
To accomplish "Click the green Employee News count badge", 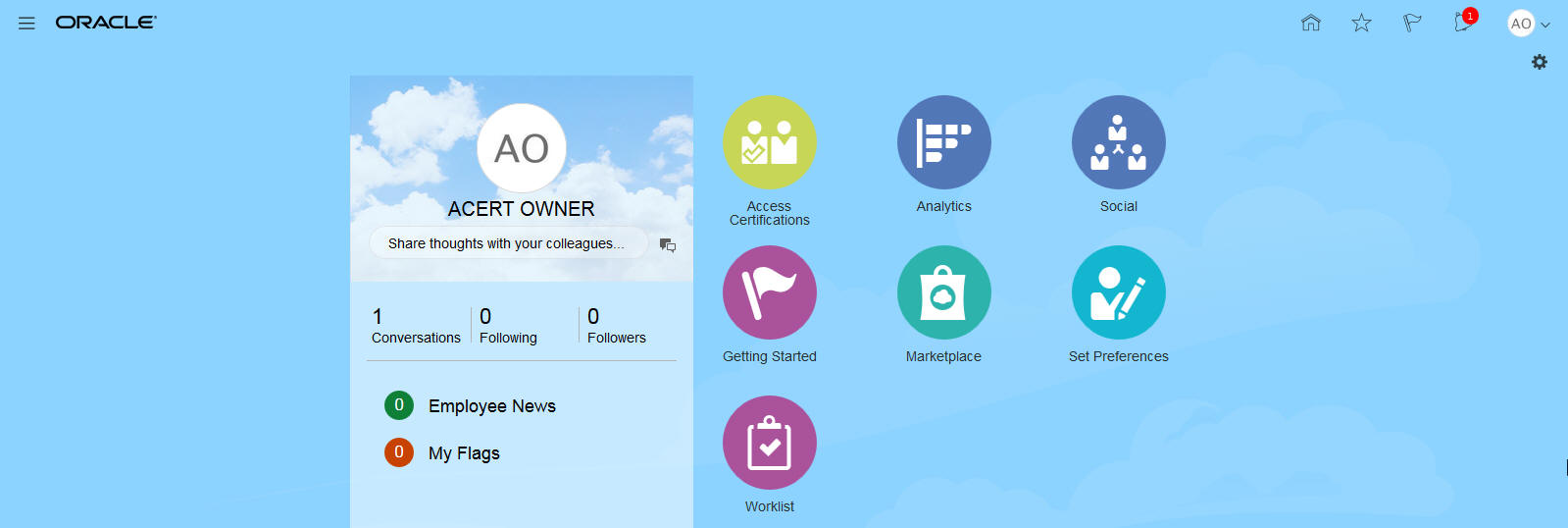I will coord(399,404).
